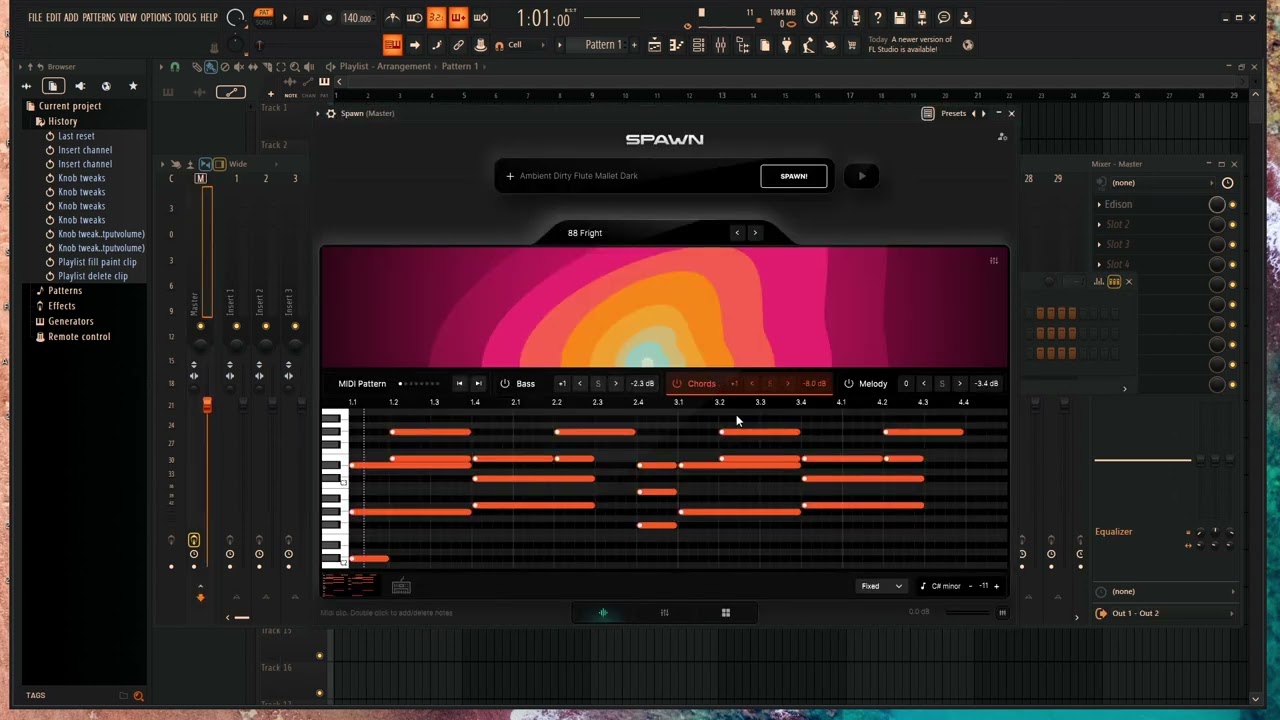Click the SPAWN! generate button
The image size is (1280, 720).
[x=794, y=176]
